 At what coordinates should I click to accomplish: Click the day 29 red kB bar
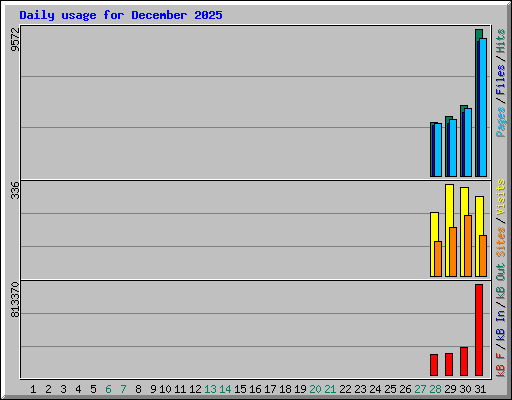click(x=449, y=364)
